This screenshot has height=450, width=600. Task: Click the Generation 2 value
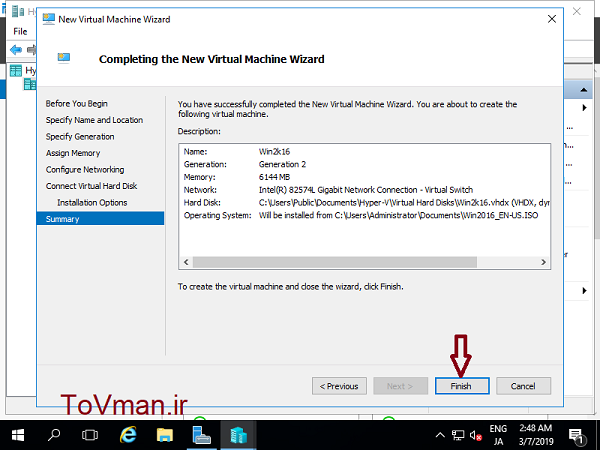[x=282, y=165]
